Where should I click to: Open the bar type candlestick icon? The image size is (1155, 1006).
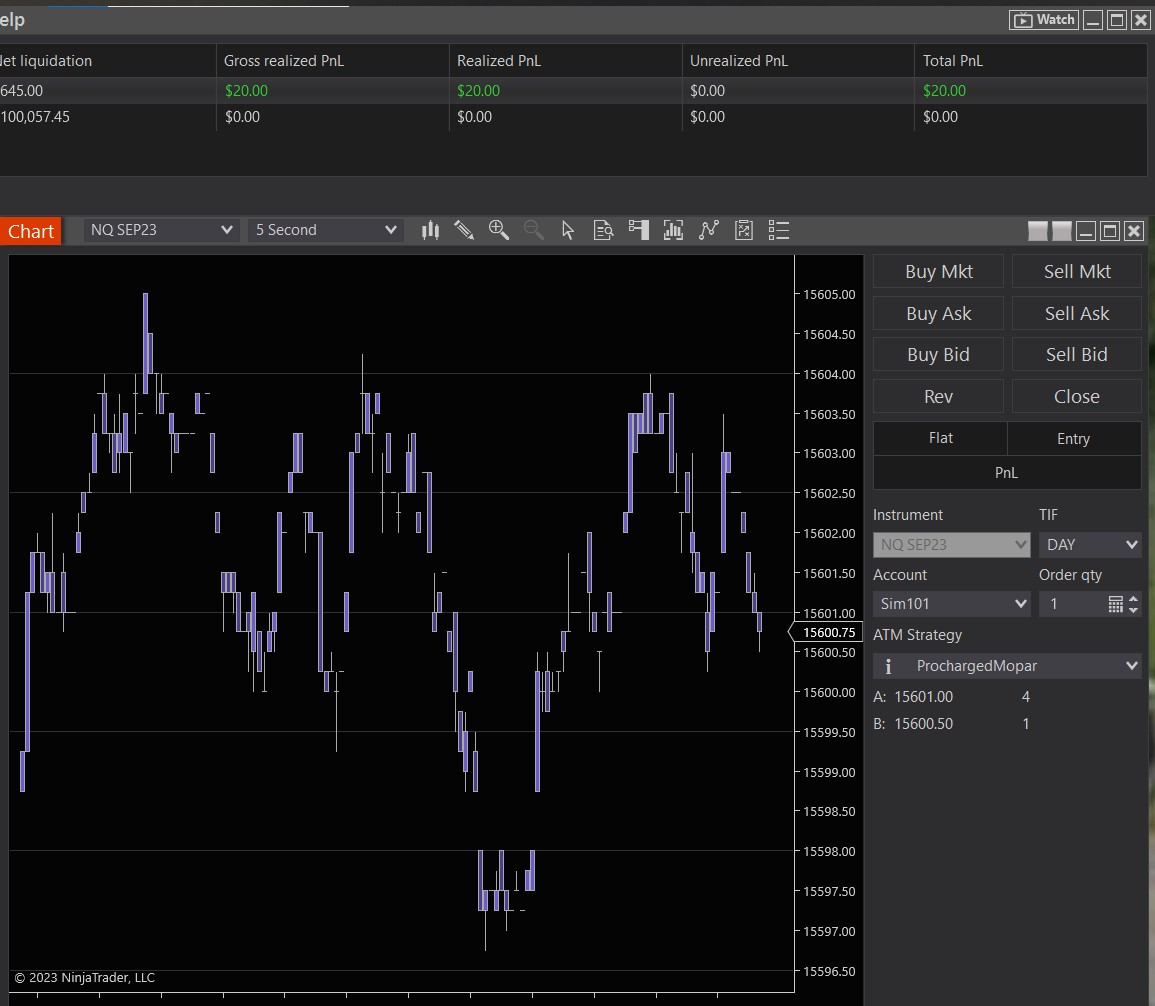(431, 231)
